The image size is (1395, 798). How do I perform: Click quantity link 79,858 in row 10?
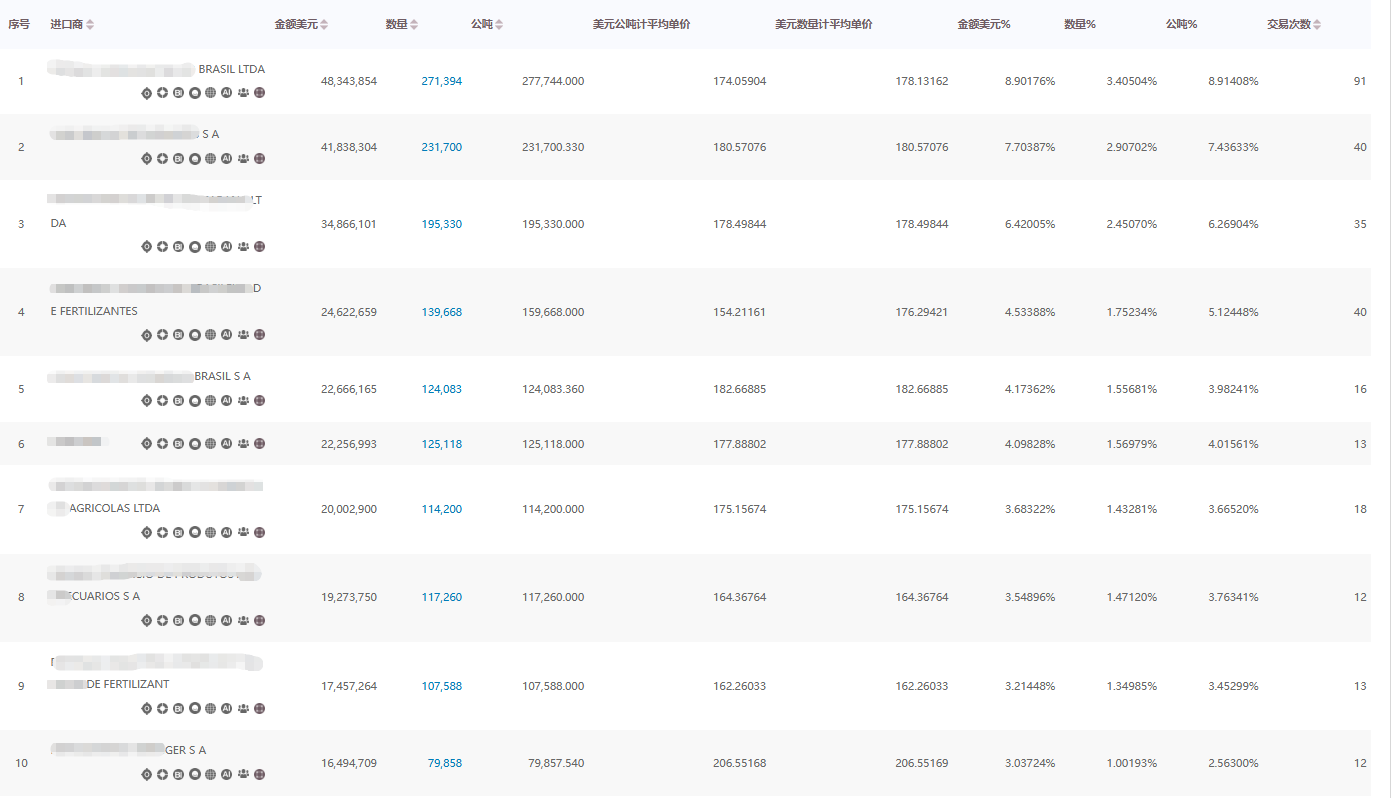point(444,764)
